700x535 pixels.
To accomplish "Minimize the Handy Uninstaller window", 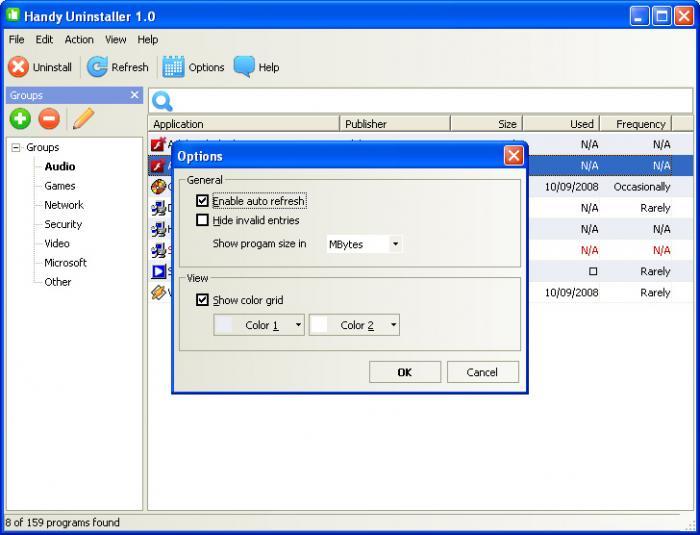I will [x=640, y=17].
